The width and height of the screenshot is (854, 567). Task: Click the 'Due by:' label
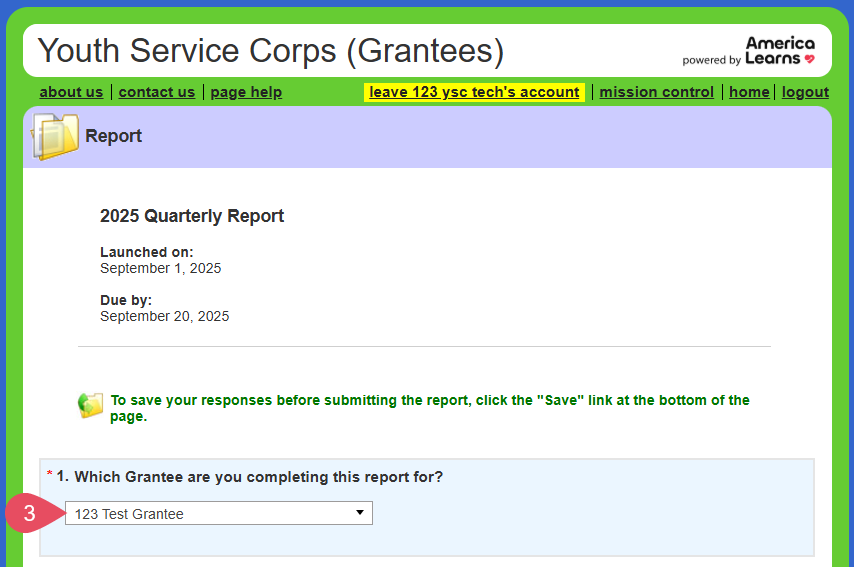coord(126,300)
